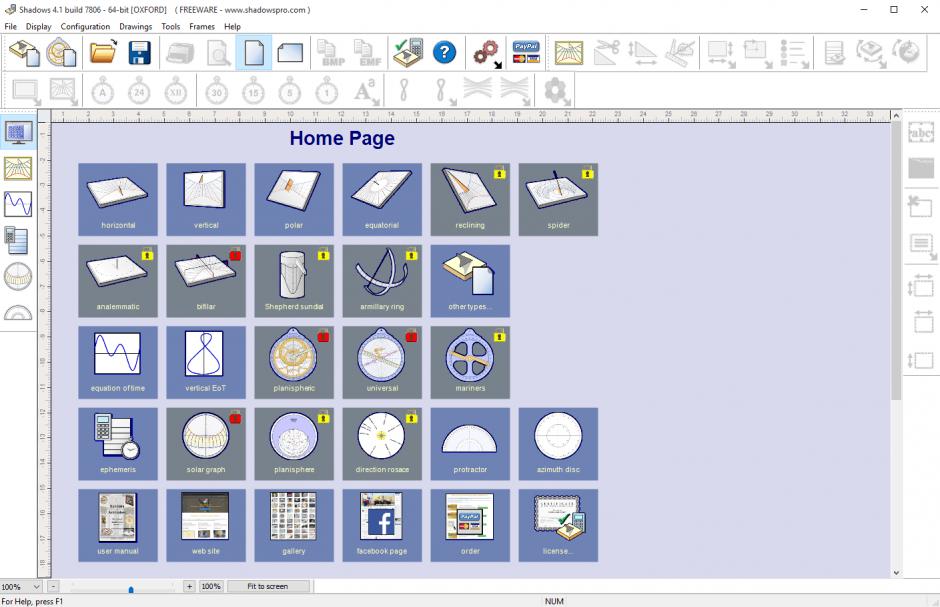Toggle the home screen view in left sidebar
The image size is (940, 607).
pyautogui.click(x=18, y=132)
